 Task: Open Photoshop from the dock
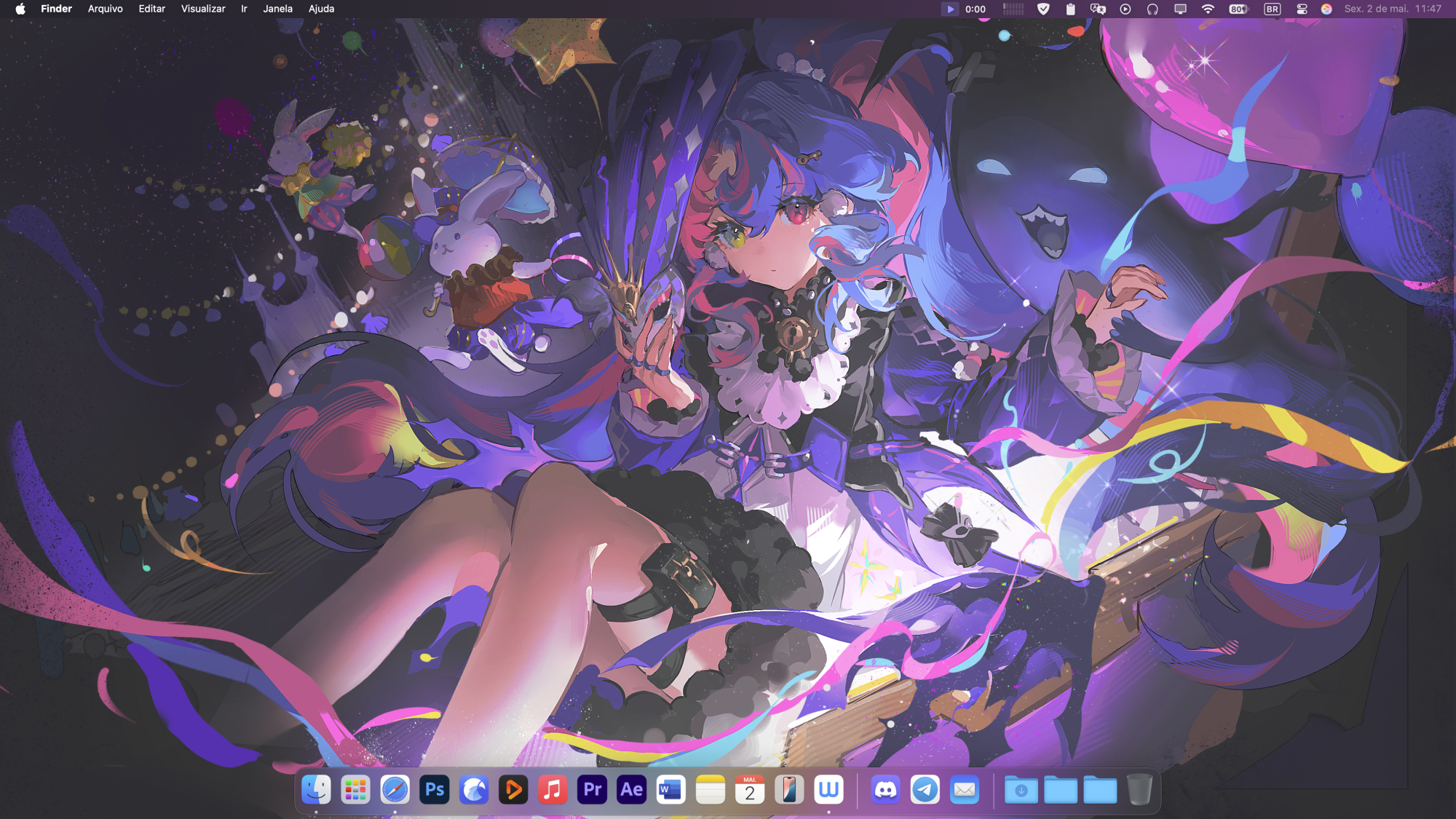(x=435, y=790)
